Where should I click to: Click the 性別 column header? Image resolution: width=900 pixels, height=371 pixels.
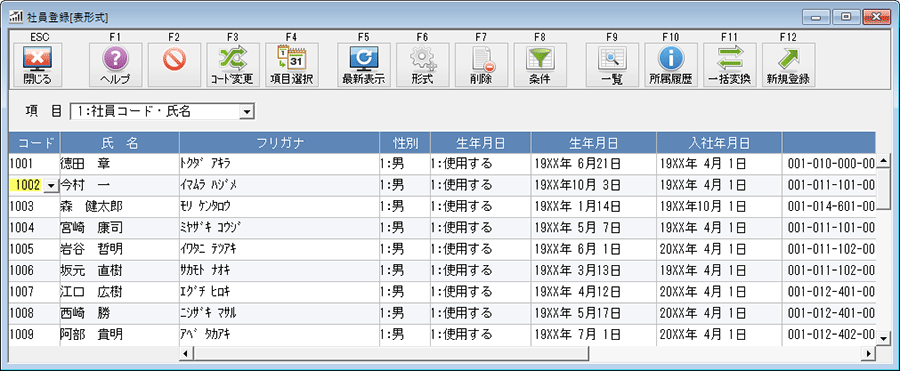[x=405, y=142]
